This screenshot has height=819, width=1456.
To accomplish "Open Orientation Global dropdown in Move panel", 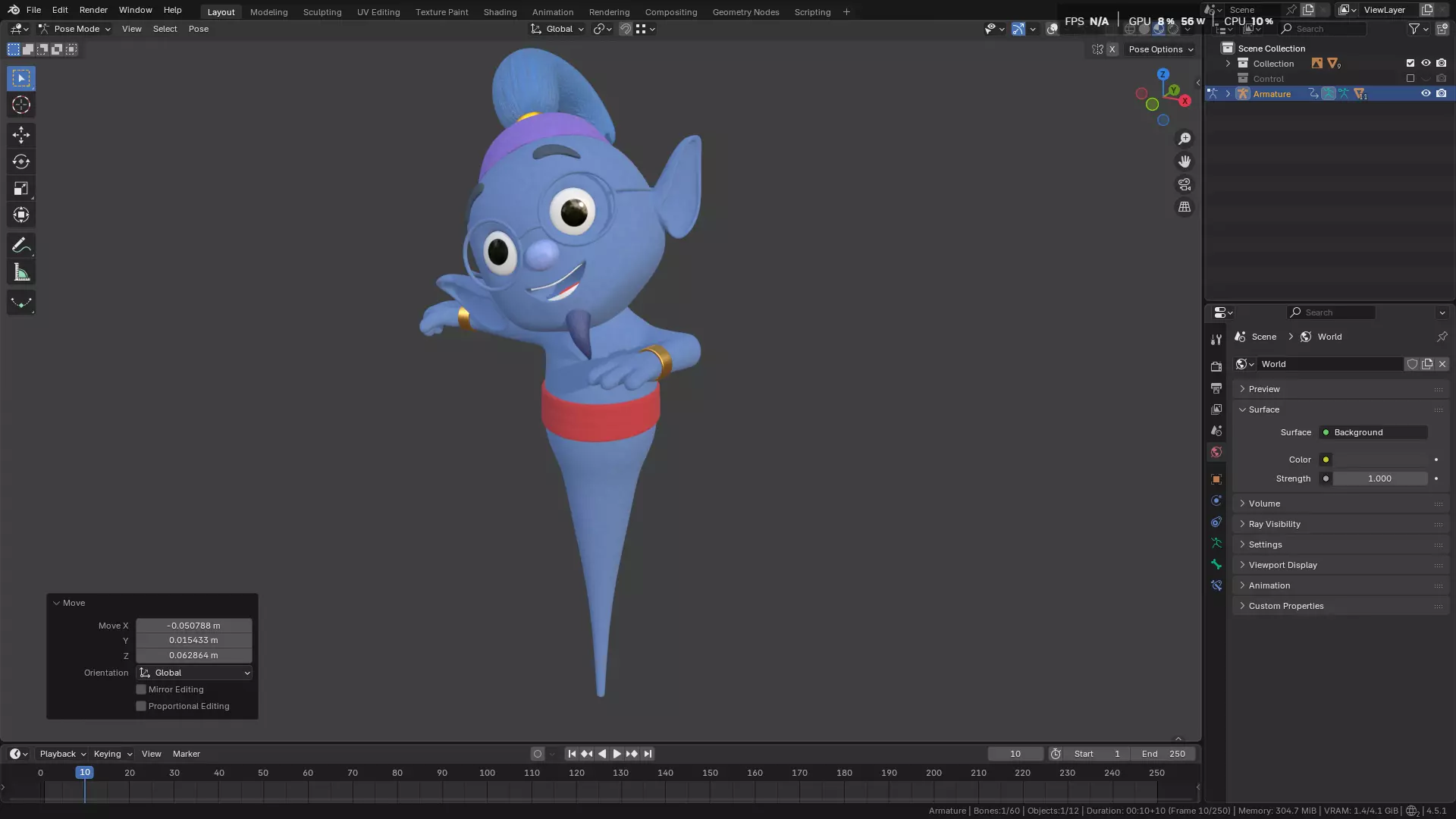I will coord(194,673).
